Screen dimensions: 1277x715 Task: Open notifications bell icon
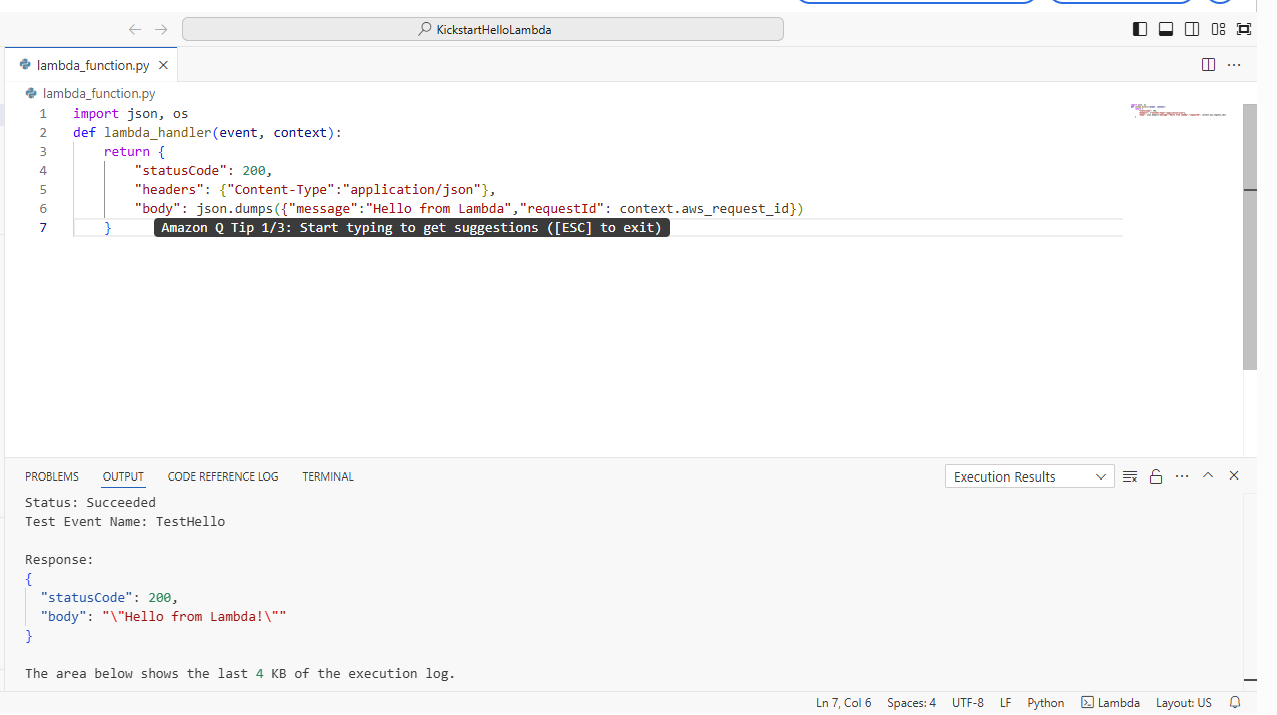[1235, 703]
